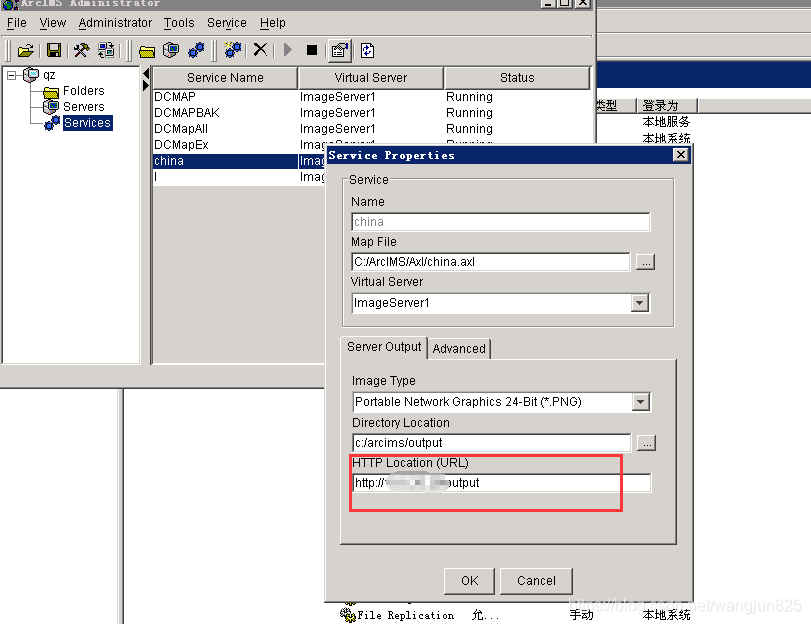Select the china service row
This screenshot has width=811, height=624.
tap(239, 161)
